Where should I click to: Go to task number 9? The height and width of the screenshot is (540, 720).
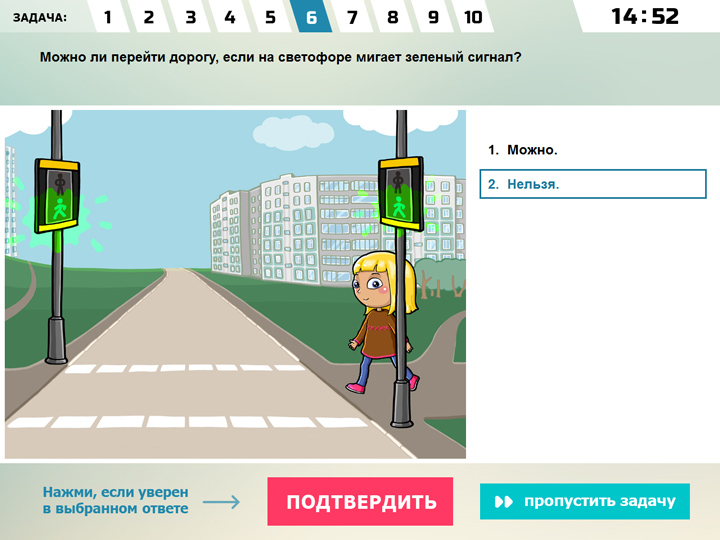pos(433,17)
